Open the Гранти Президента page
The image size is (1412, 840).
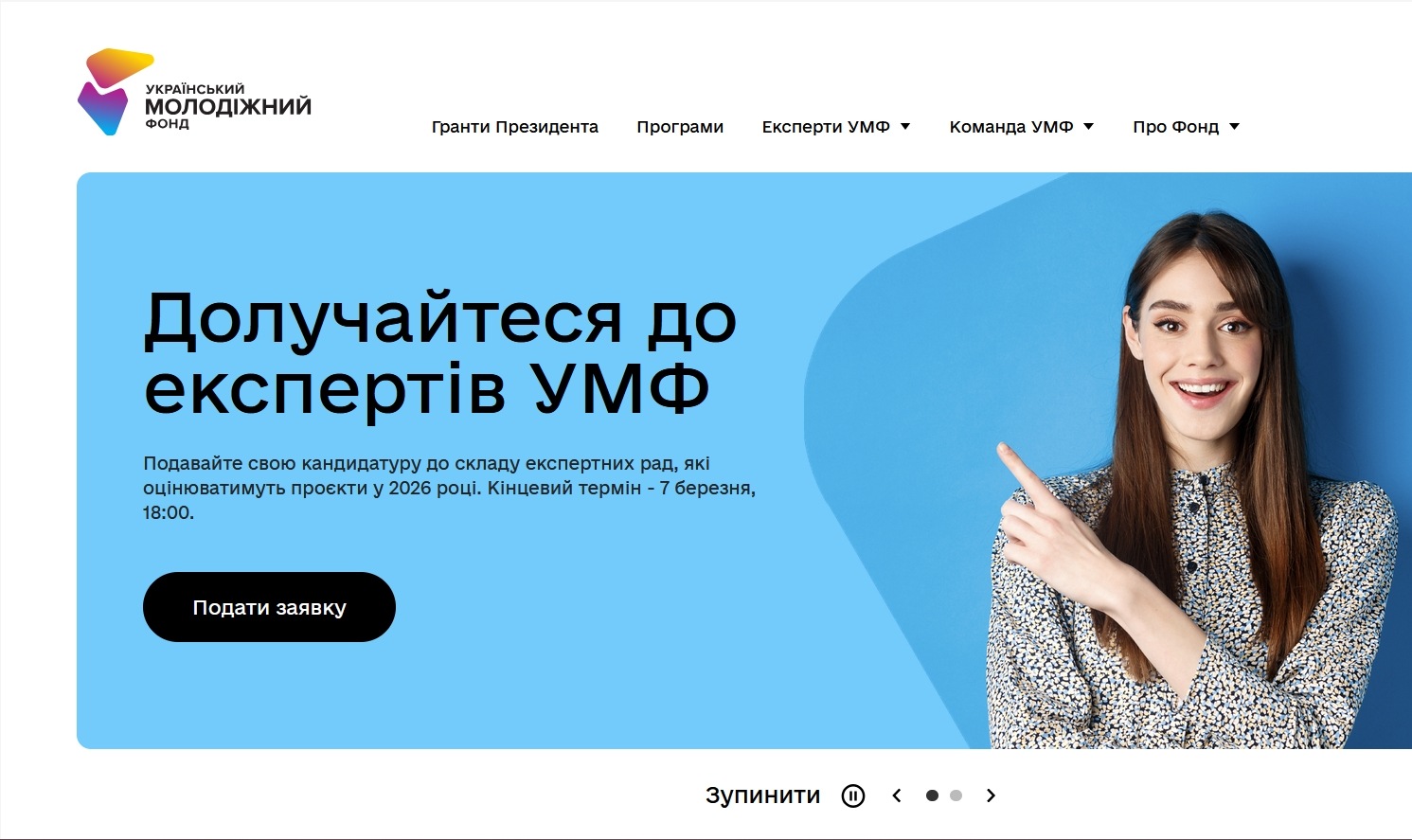(x=515, y=127)
